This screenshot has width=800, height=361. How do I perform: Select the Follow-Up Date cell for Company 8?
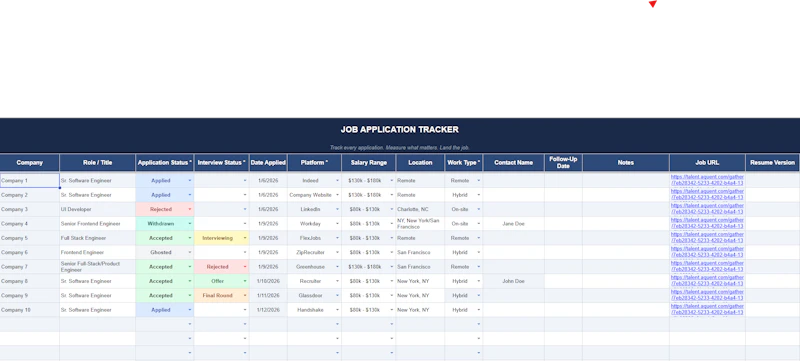pos(563,281)
